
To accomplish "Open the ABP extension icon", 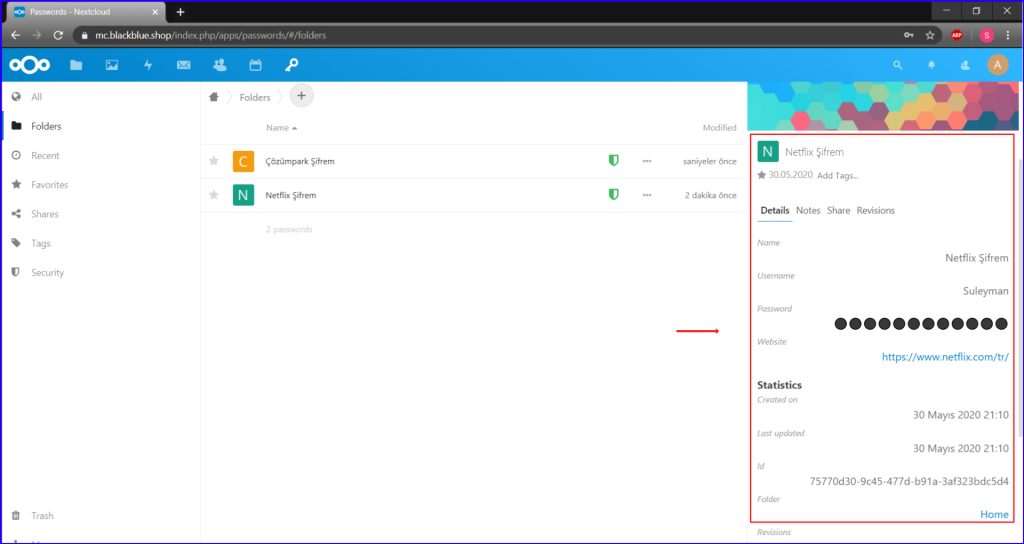I will [x=957, y=35].
